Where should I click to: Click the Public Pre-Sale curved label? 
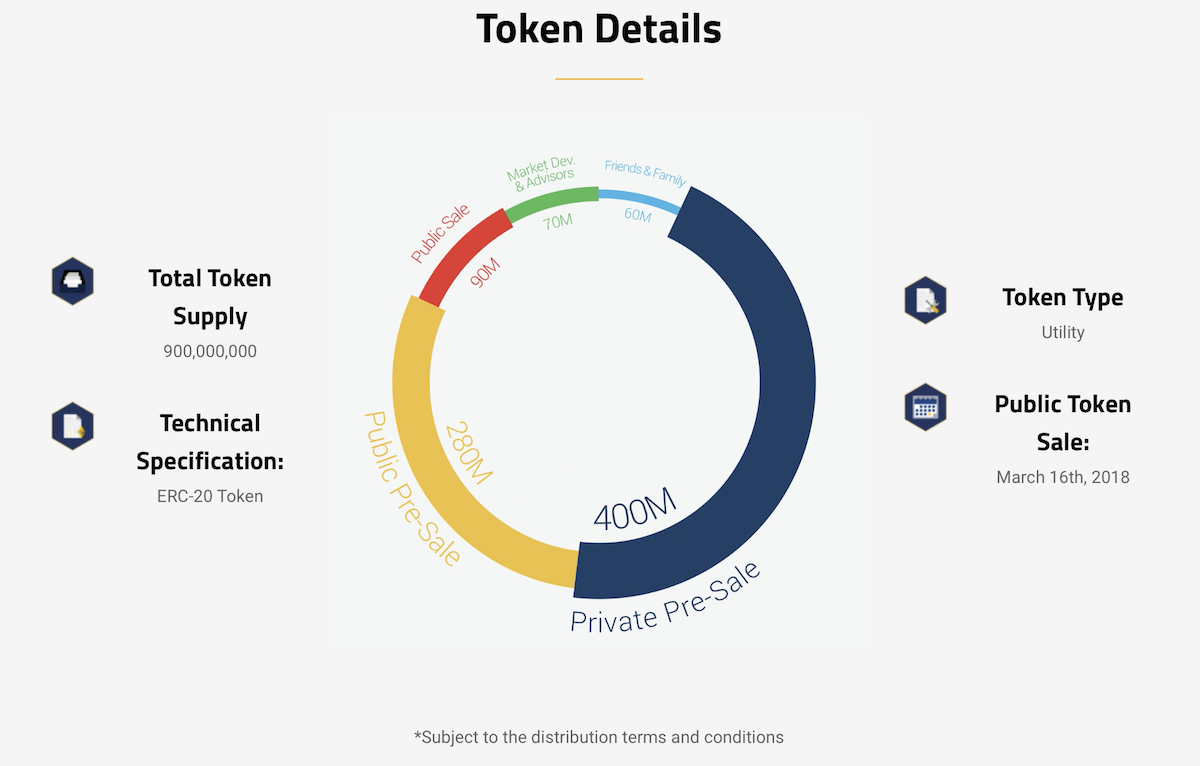pos(410,490)
